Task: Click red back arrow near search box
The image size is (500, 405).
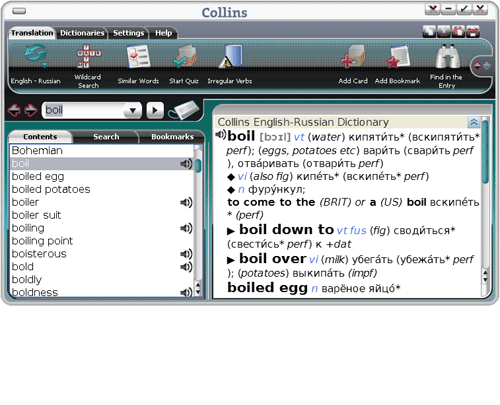Action: (x=14, y=110)
